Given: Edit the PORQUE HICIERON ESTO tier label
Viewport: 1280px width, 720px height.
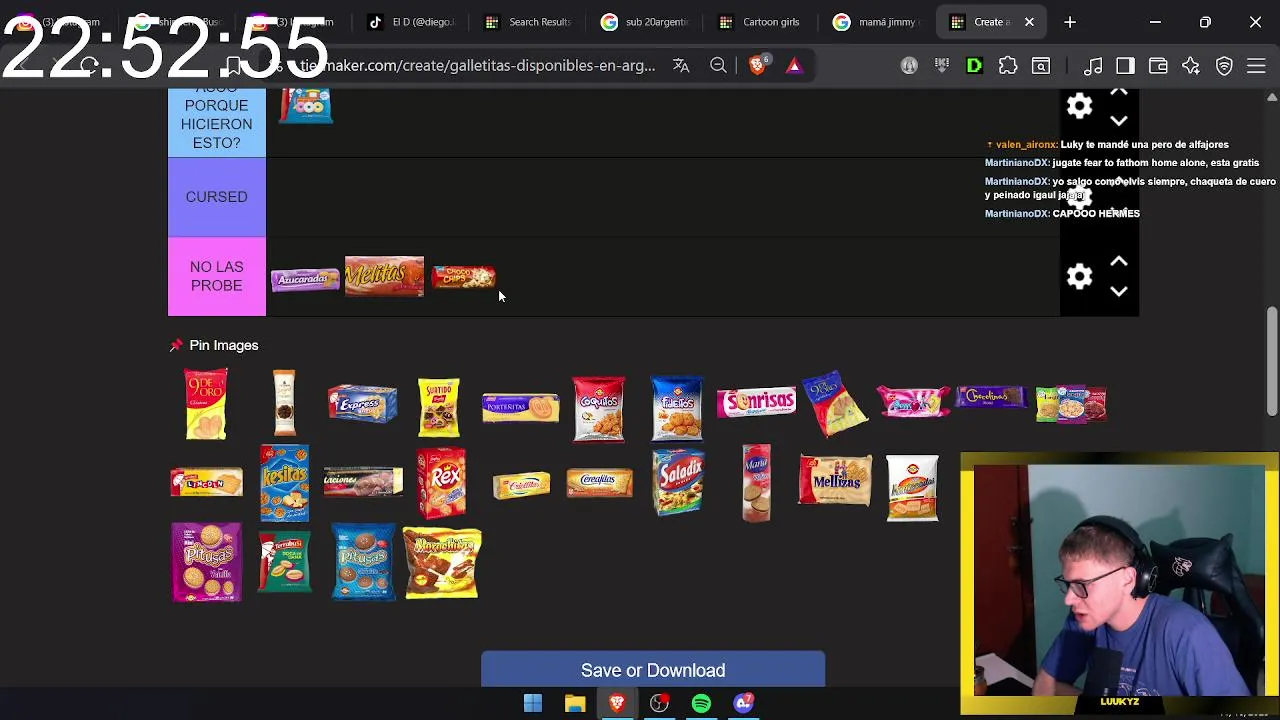Looking at the screenshot, I should (x=217, y=121).
